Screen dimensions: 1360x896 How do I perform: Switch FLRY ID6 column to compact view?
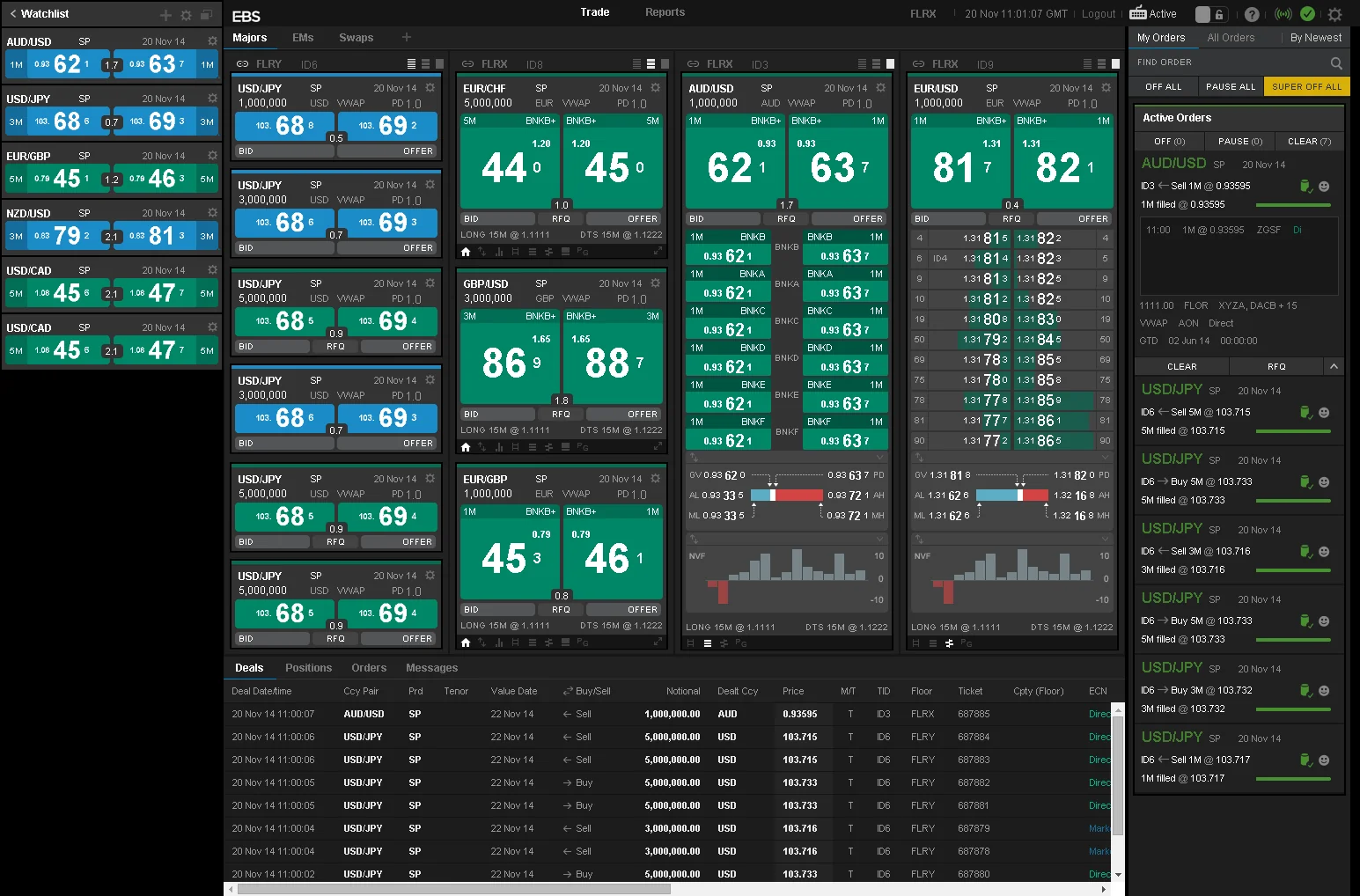point(411,64)
